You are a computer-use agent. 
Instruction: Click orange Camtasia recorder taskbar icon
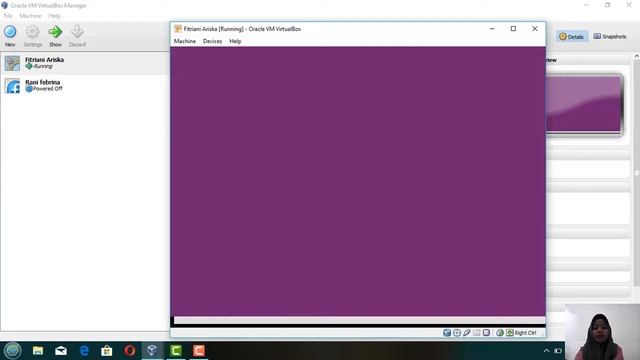[x=199, y=351]
